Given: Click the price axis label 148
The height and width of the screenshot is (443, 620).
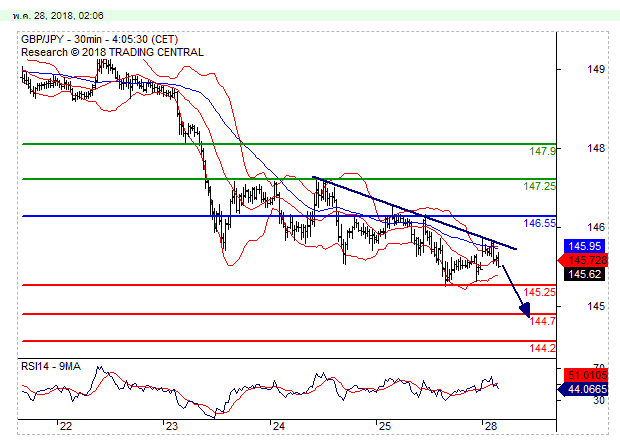Looking at the screenshot, I should [x=596, y=148].
